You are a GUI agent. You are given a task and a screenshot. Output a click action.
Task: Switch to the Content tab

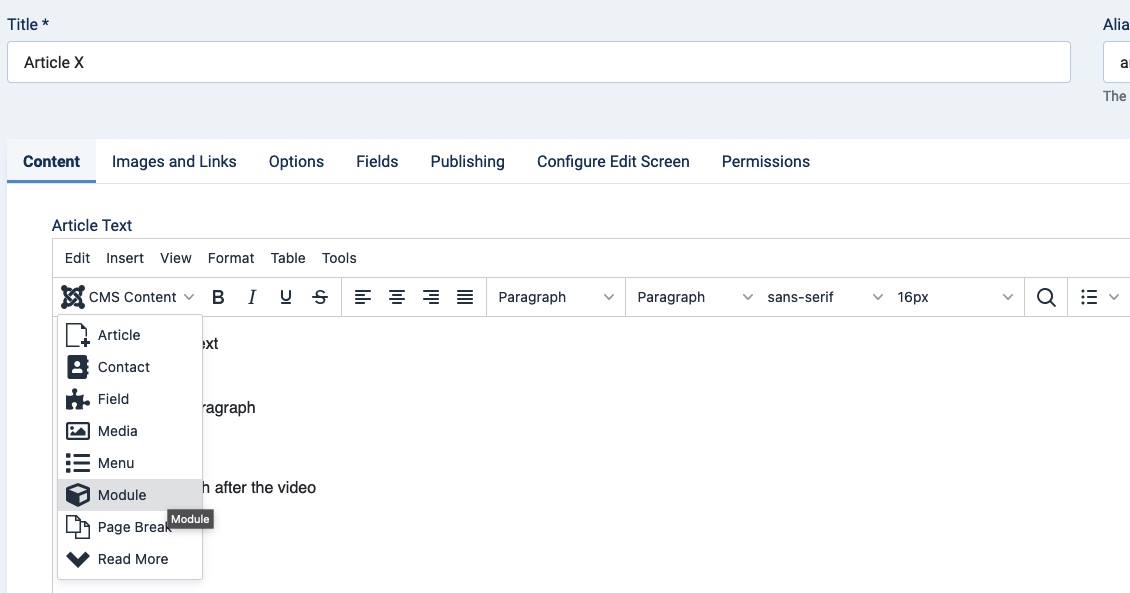(51, 161)
